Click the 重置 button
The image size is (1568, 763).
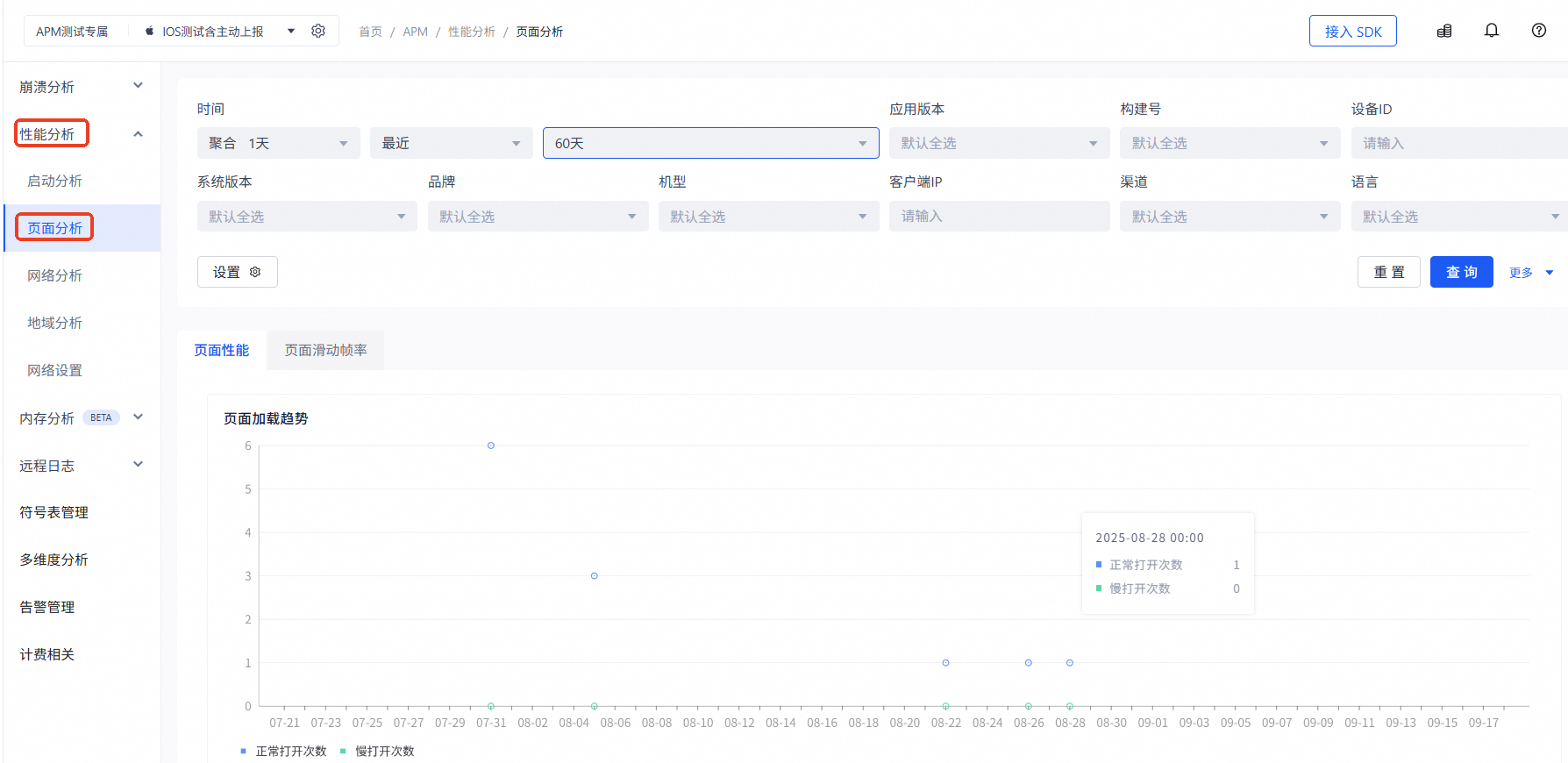(1389, 272)
